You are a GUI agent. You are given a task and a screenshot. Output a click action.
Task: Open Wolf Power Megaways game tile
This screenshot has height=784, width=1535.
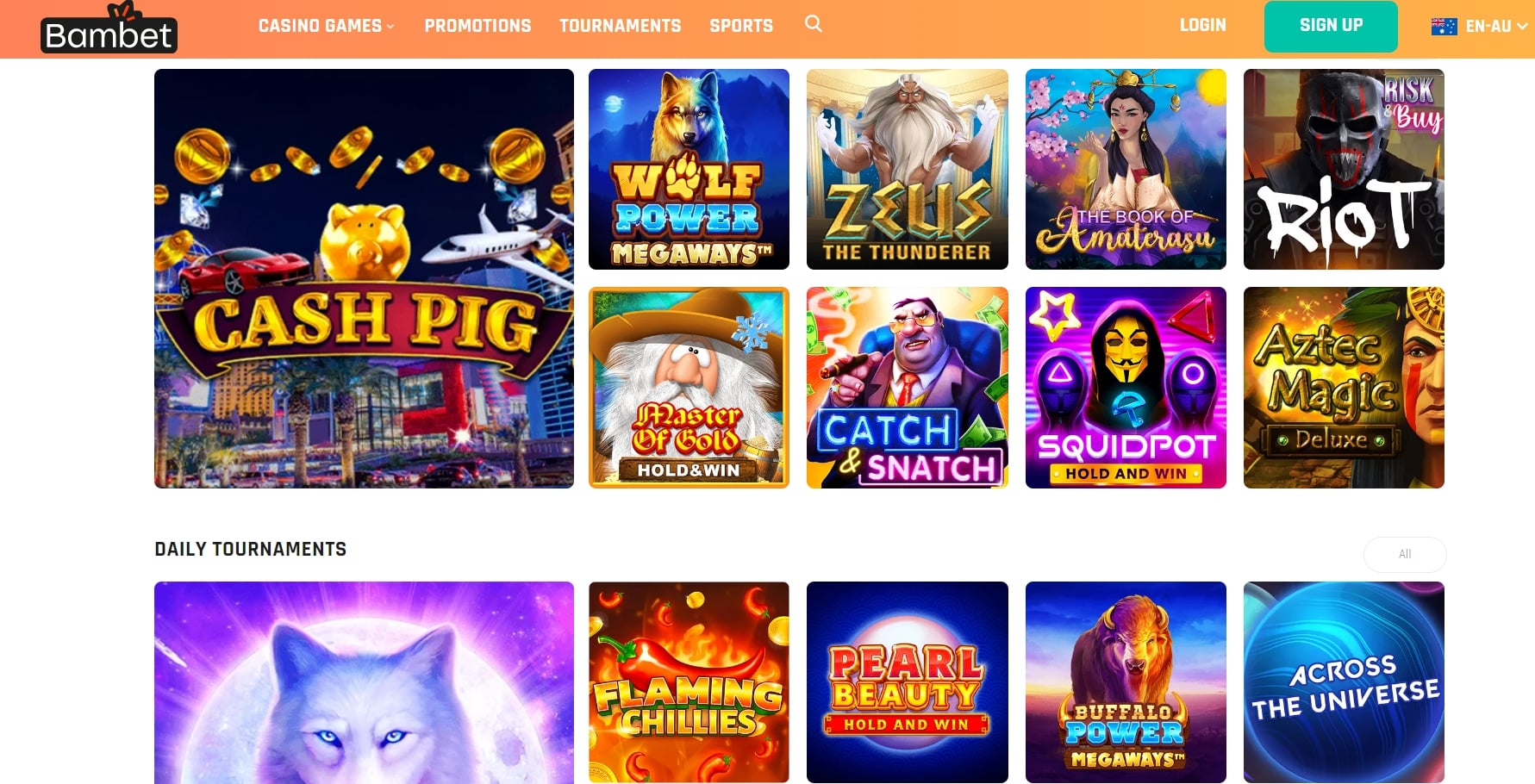click(689, 170)
